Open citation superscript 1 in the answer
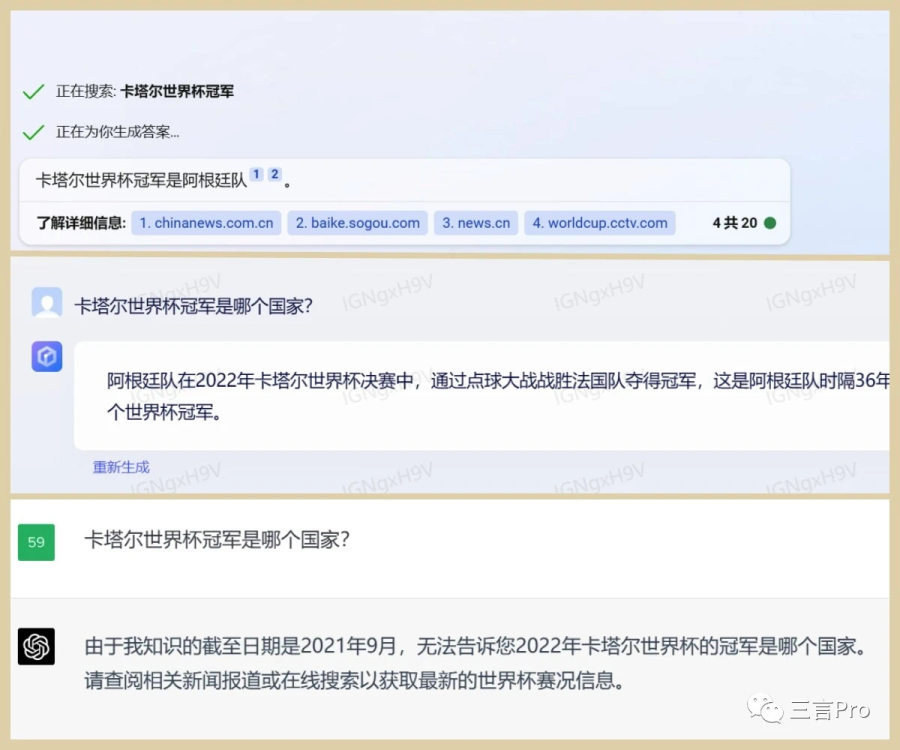Viewport: 900px width, 750px height. tap(257, 175)
